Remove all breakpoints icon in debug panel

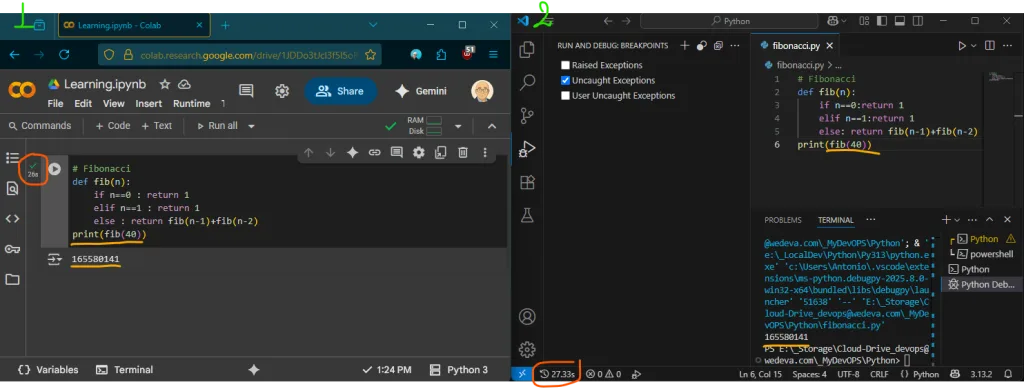(718, 46)
